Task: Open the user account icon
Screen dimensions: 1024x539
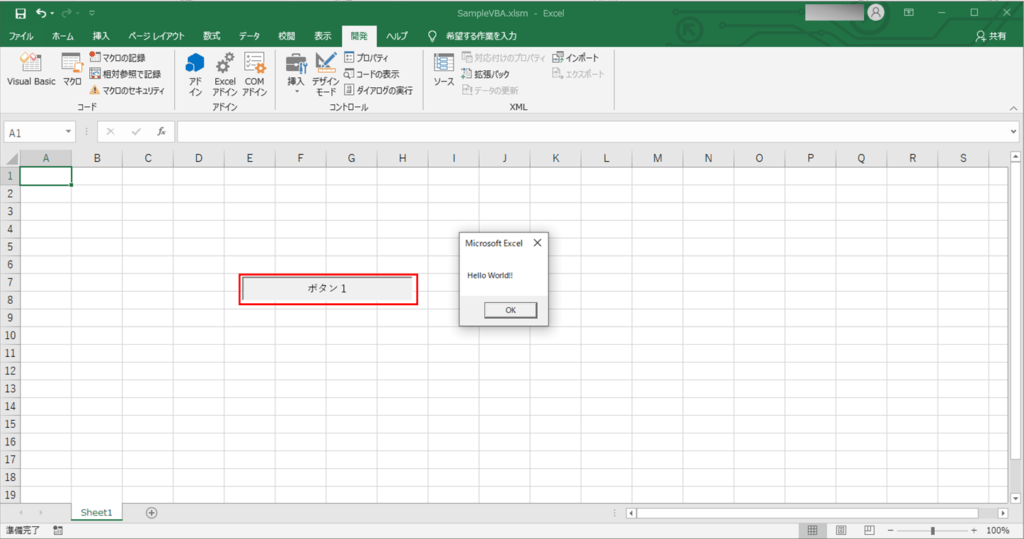Action: point(876,12)
